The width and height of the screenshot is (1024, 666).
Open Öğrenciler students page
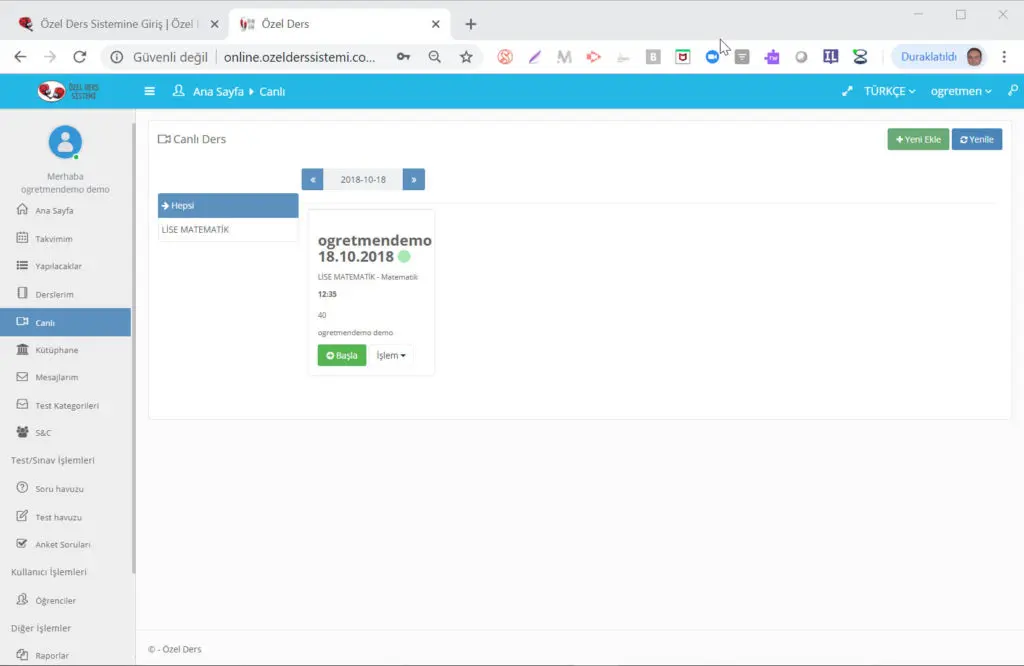pos(56,601)
